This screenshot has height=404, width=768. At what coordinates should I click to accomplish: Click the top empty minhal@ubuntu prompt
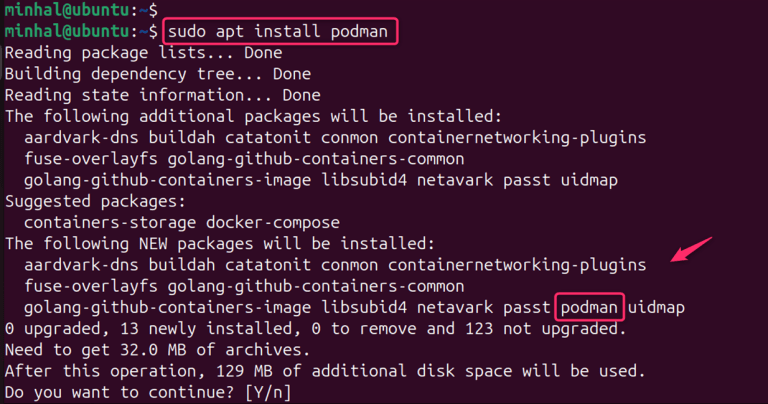(81, 9)
